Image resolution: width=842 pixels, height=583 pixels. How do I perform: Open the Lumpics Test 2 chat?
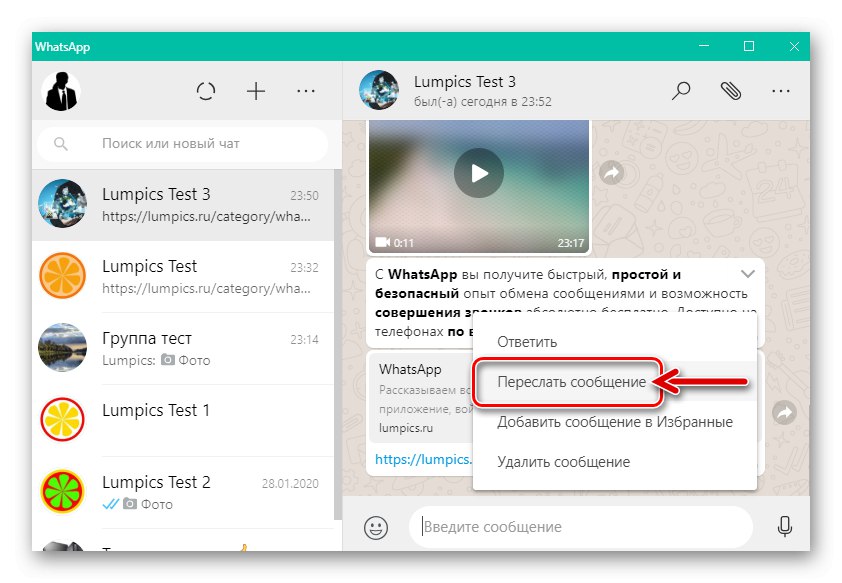183,493
